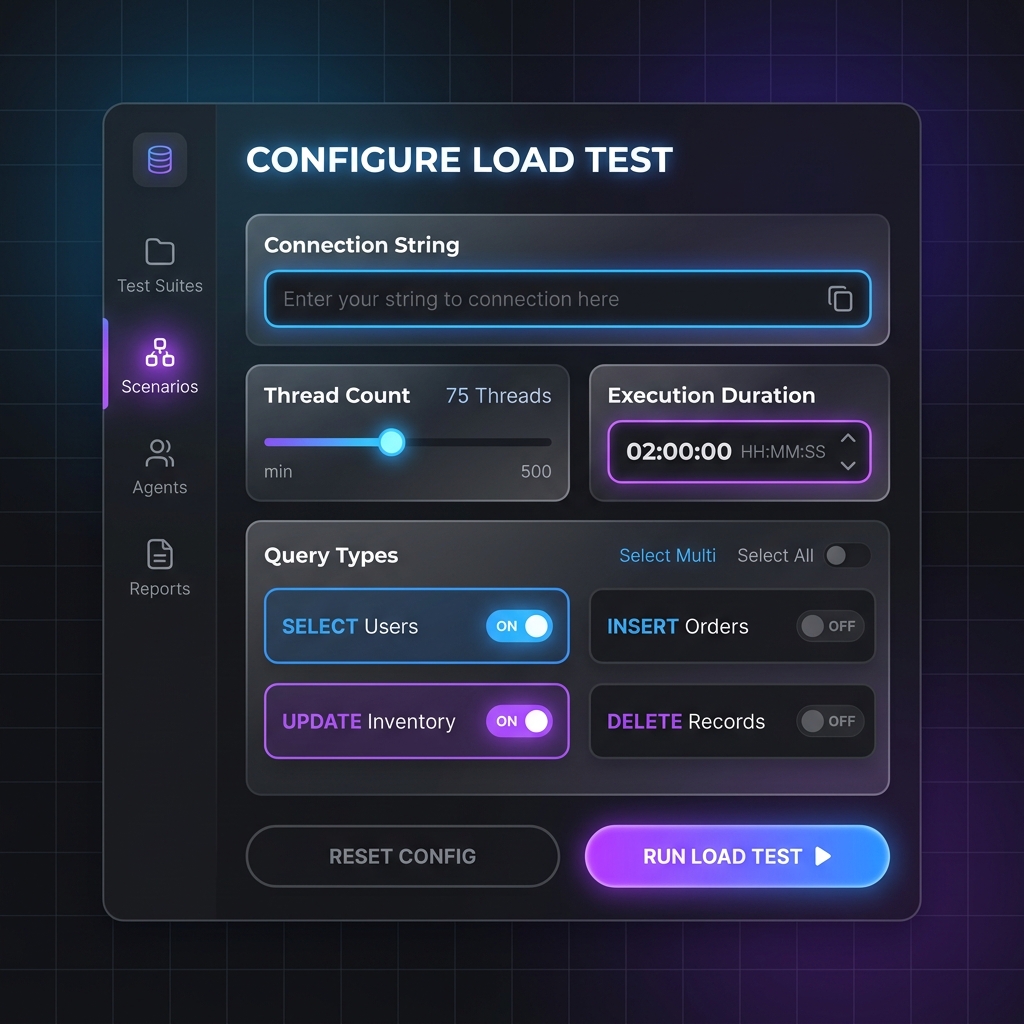Click the Agents label in sidebar
1024x1024 pixels.
coord(160,488)
